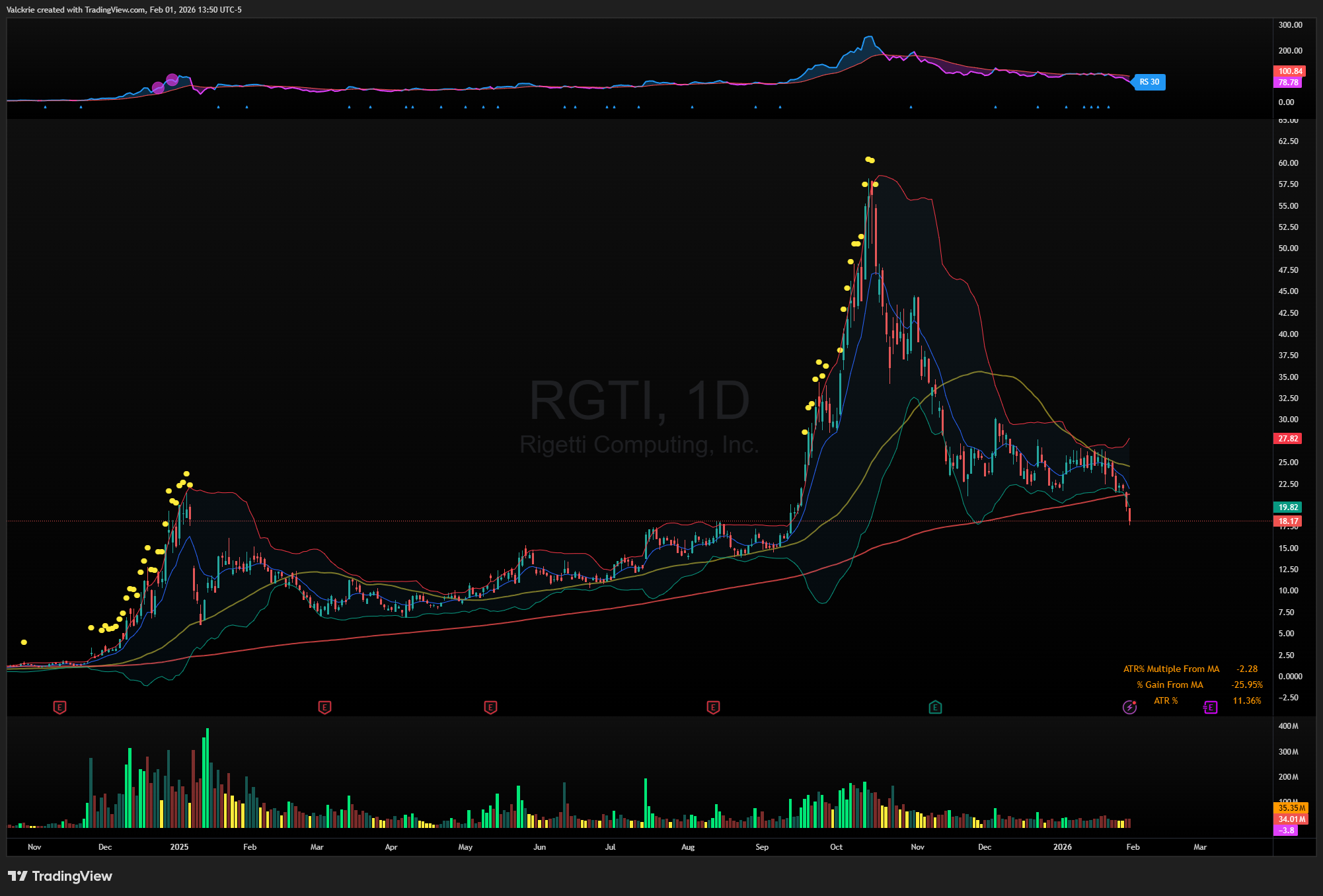Click the purple lightning bolt icon

click(1129, 708)
